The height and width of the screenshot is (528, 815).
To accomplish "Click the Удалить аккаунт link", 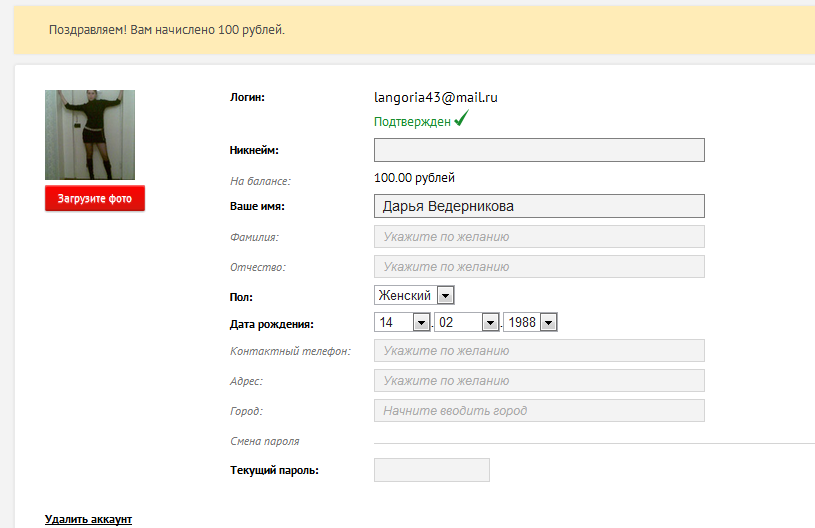I will pyautogui.click(x=88, y=519).
